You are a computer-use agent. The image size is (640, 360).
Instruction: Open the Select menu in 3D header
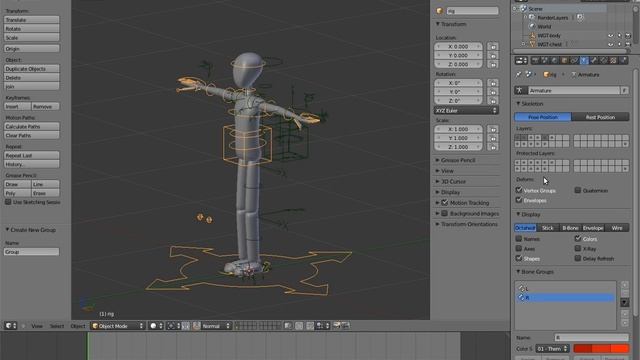pyautogui.click(x=57, y=326)
